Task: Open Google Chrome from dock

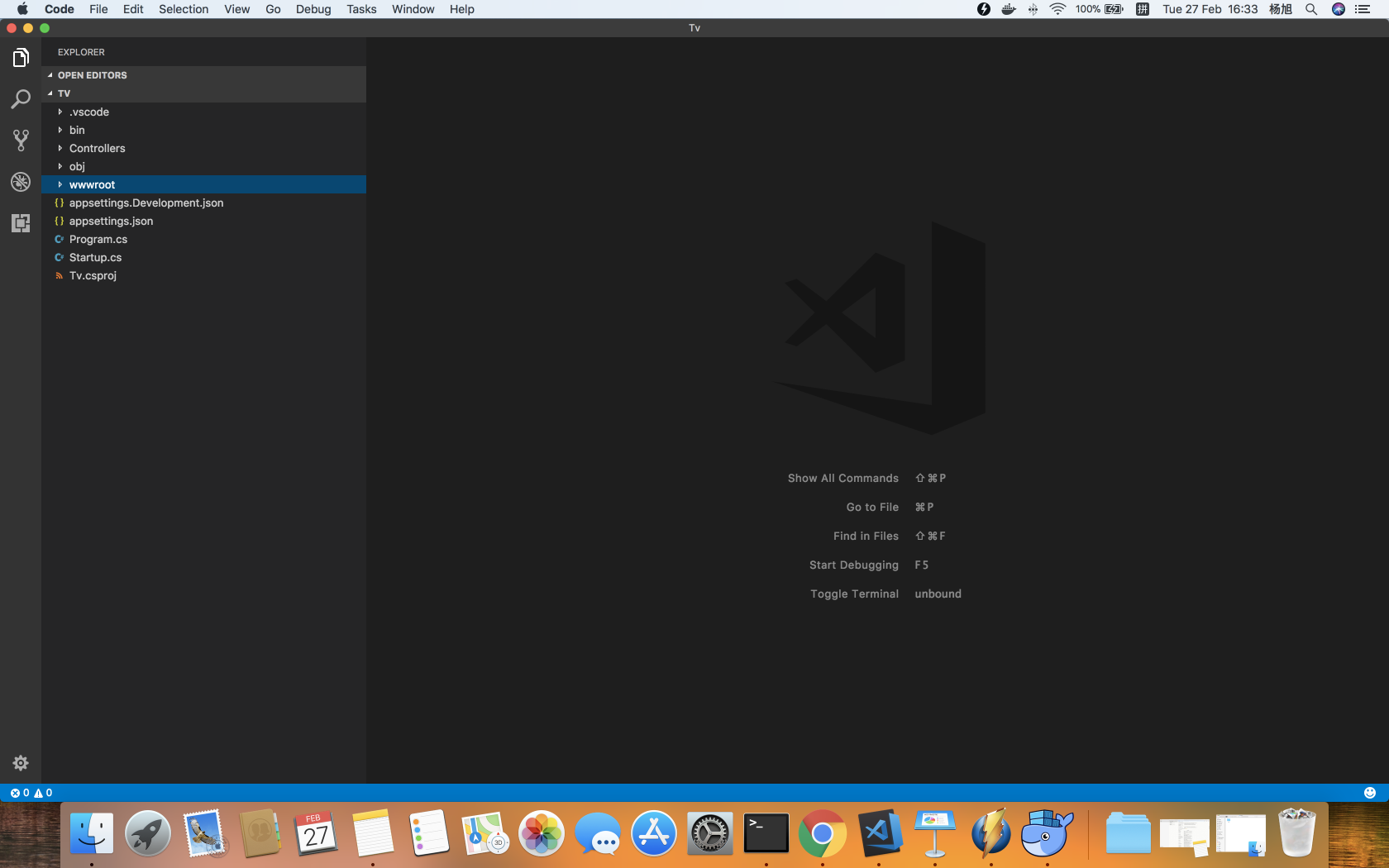Action: point(823,833)
